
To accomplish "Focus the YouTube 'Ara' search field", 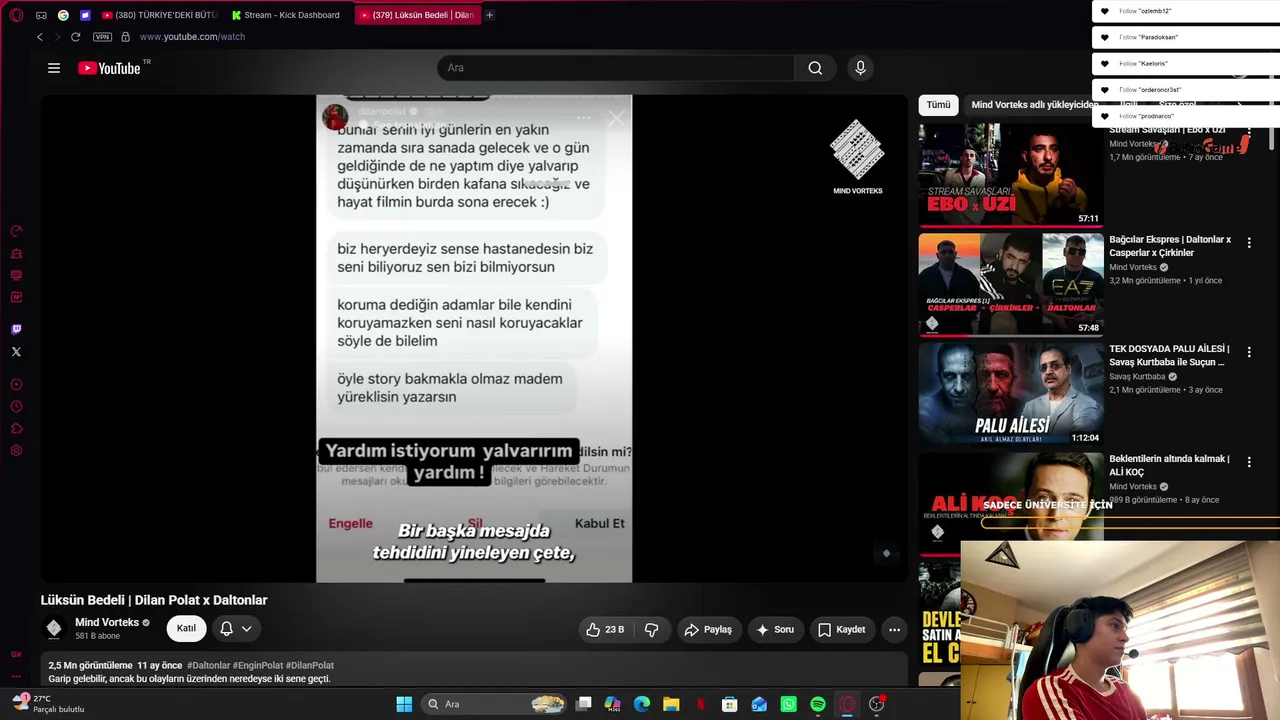I will [x=616, y=68].
